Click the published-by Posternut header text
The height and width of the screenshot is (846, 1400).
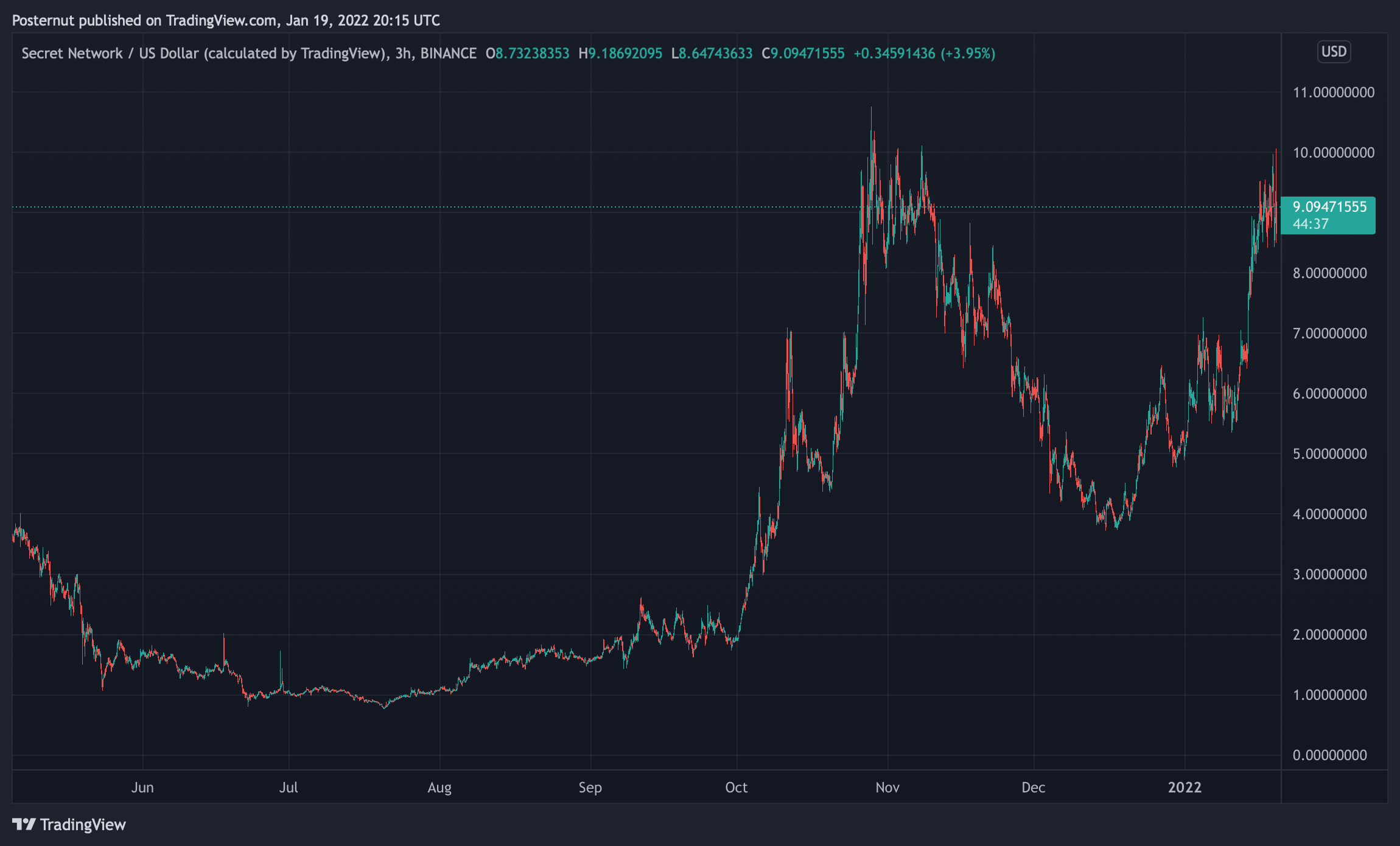coord(226,20)
